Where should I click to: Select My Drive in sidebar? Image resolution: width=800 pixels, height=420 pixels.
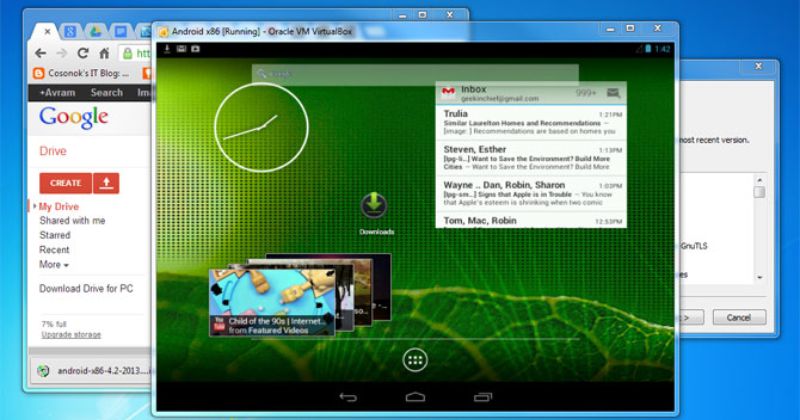tap(59, 206)
